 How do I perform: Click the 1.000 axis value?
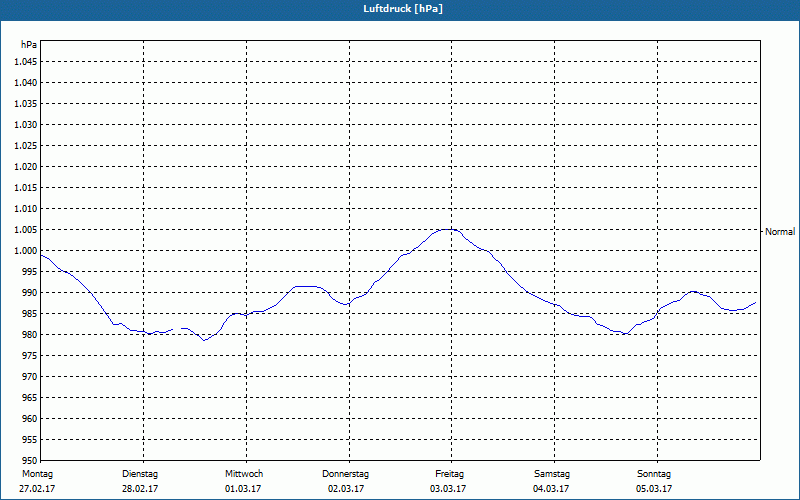click(x=25, y=251)
